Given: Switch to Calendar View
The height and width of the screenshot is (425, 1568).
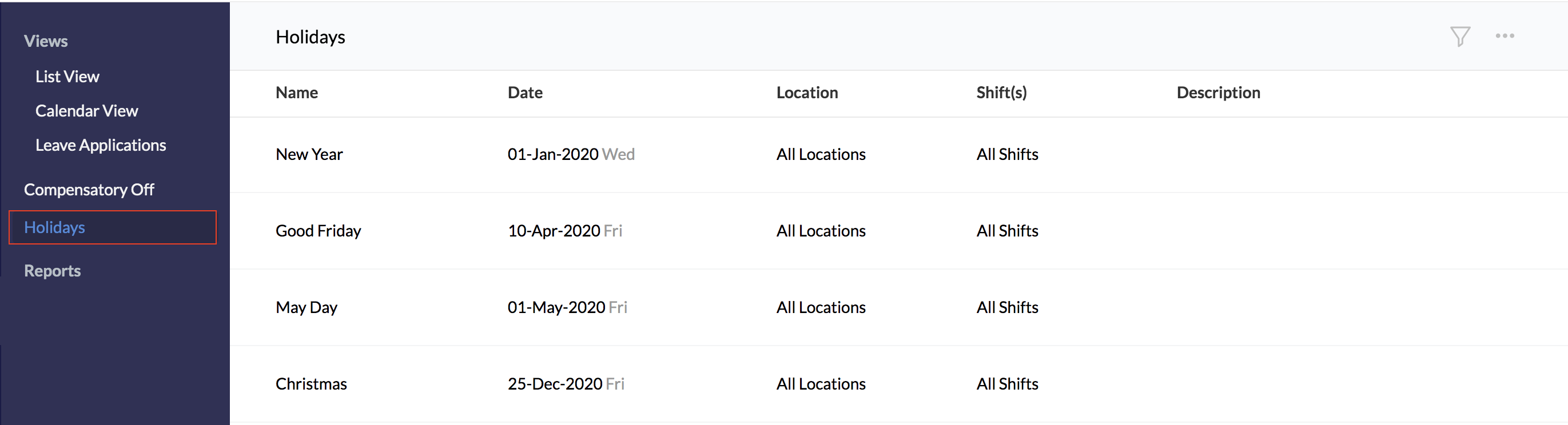Looking at the screenshot, I should point(86,111).
